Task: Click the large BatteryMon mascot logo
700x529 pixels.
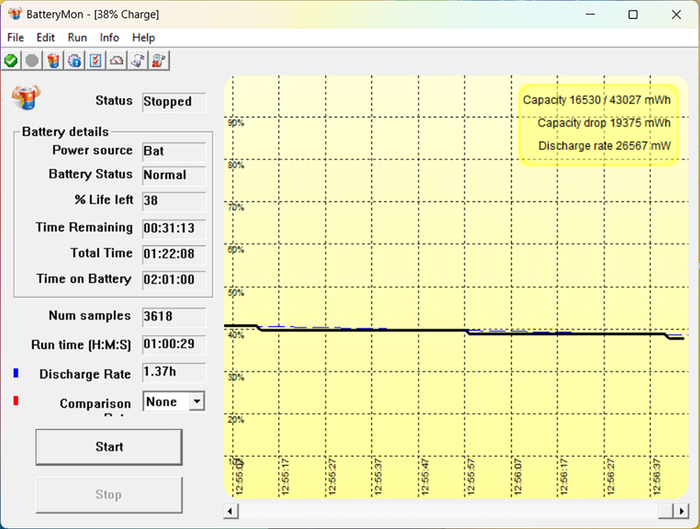Action: [x=25, y=97]
